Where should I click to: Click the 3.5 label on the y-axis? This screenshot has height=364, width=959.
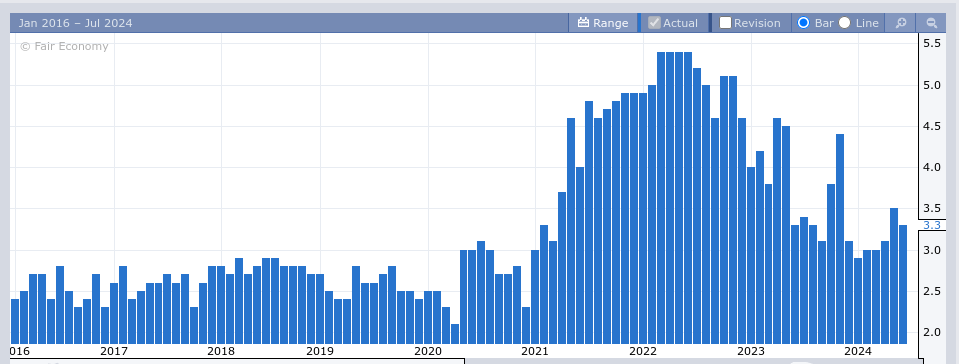coord(932,209)
